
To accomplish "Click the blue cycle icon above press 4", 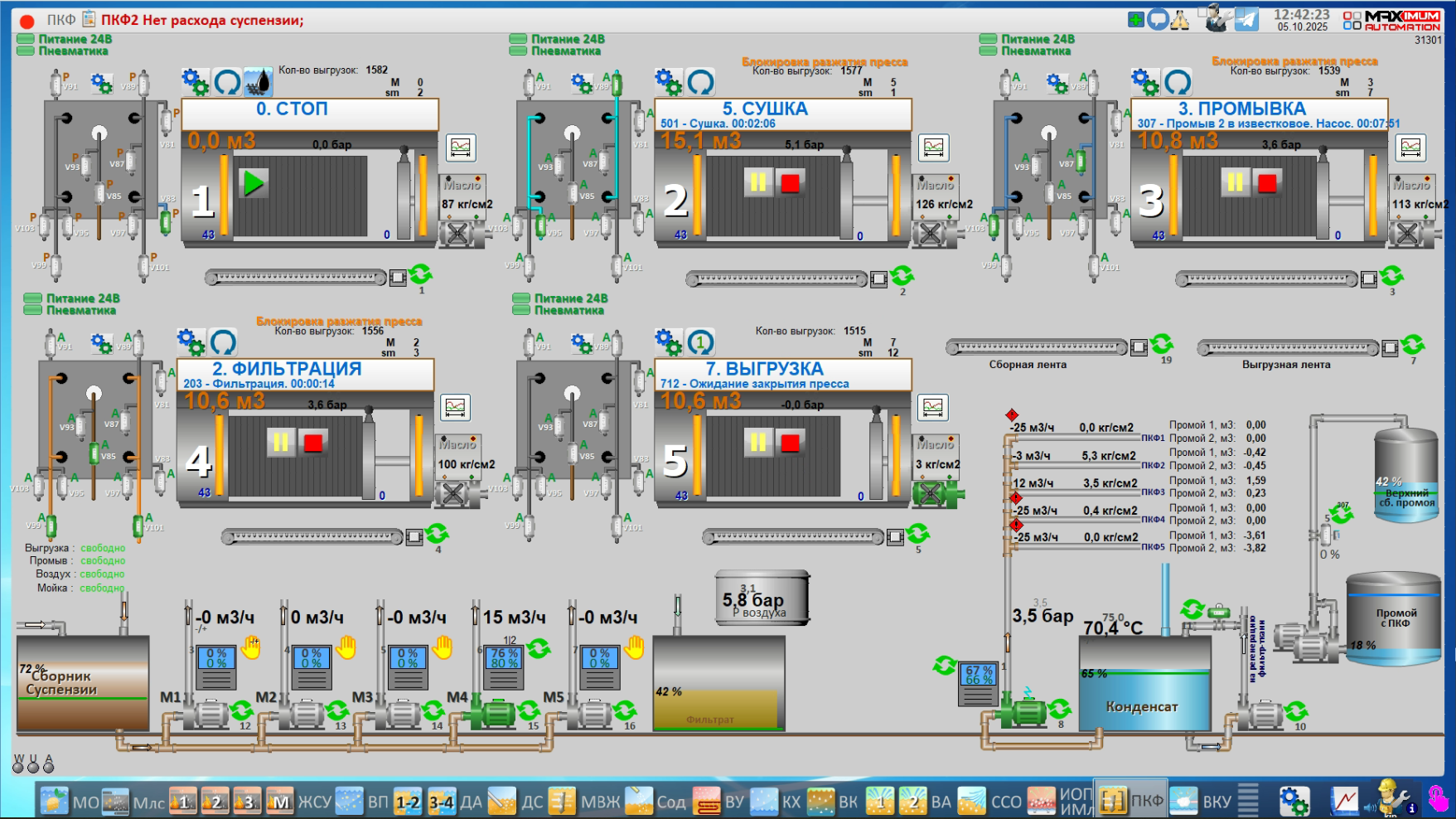I will click(x=224, y=342).
